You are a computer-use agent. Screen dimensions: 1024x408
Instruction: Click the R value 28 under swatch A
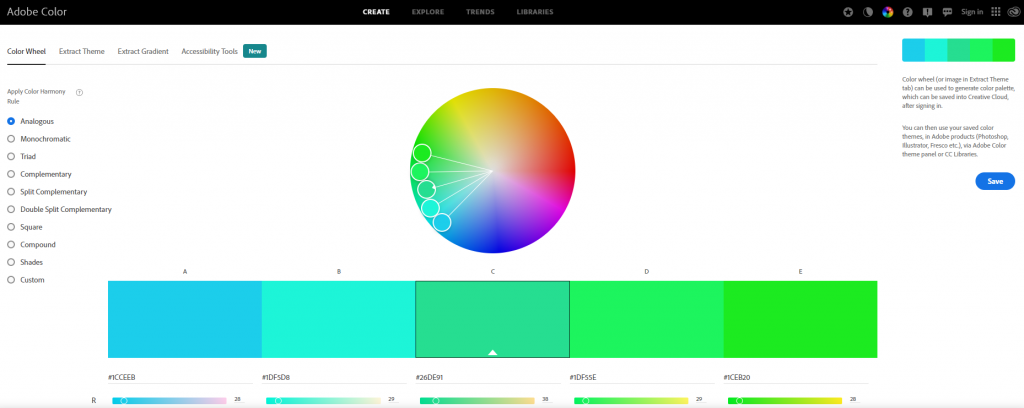238,399
